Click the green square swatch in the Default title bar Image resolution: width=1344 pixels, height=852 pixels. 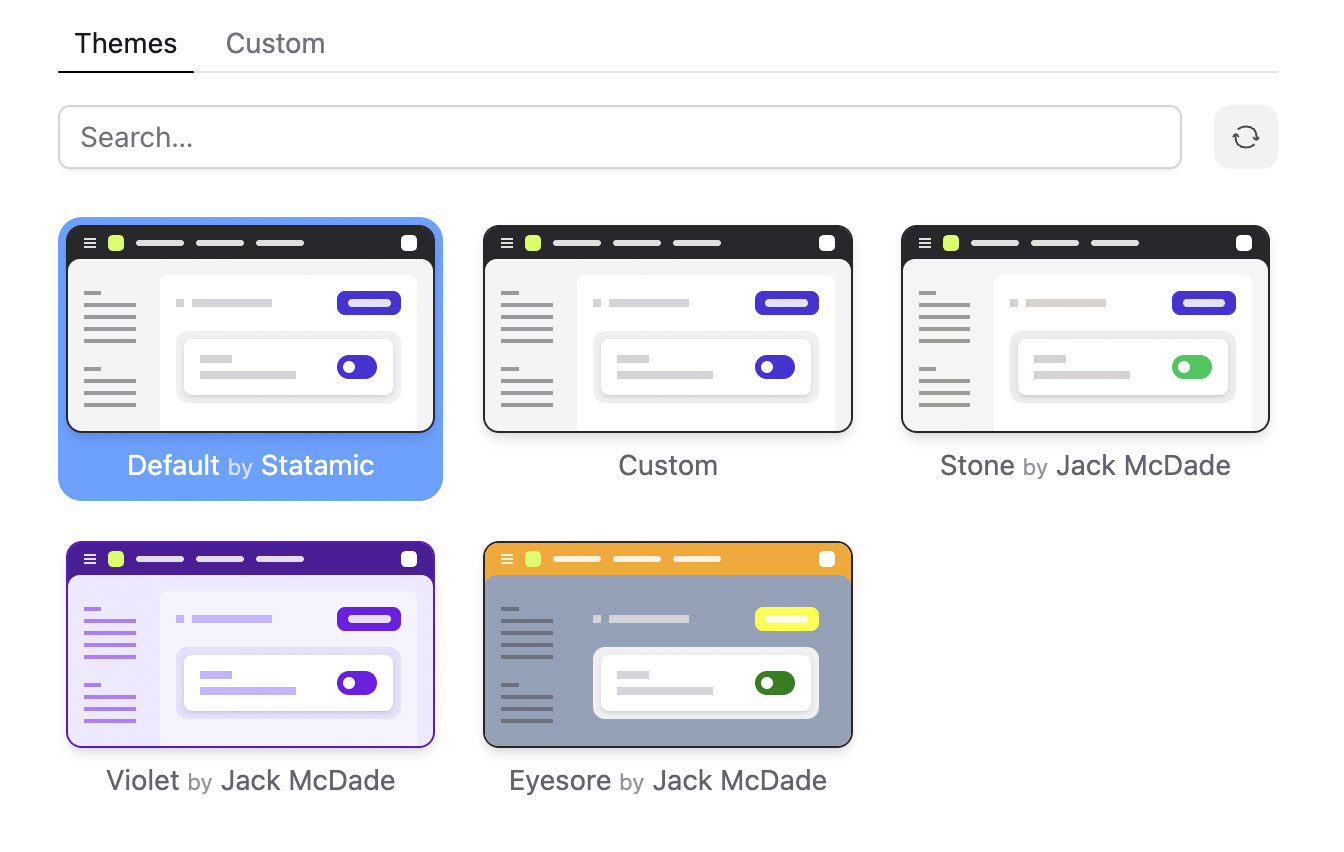(x=115, y=242)
